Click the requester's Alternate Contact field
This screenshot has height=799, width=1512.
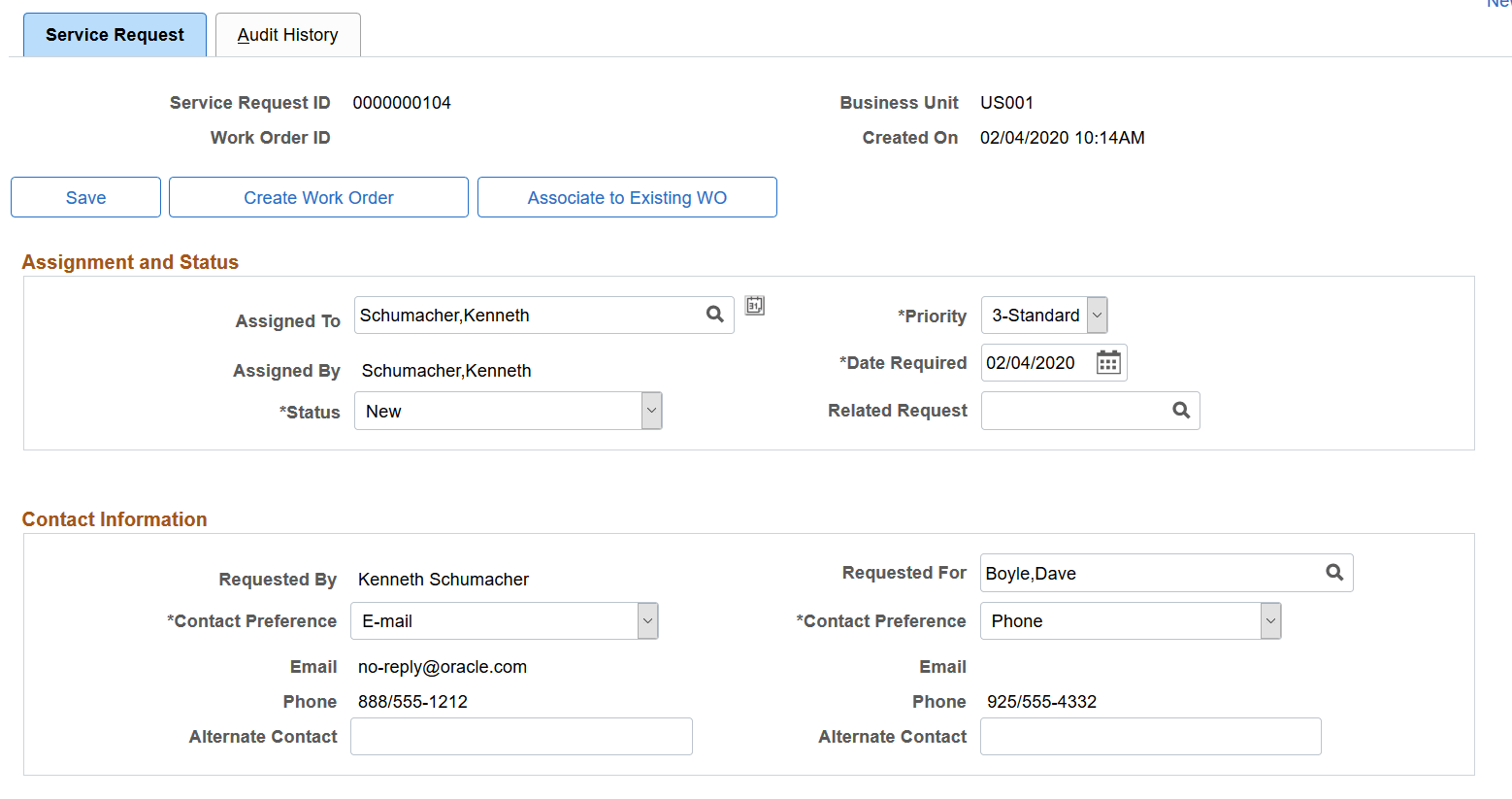[x=521, y=736]
